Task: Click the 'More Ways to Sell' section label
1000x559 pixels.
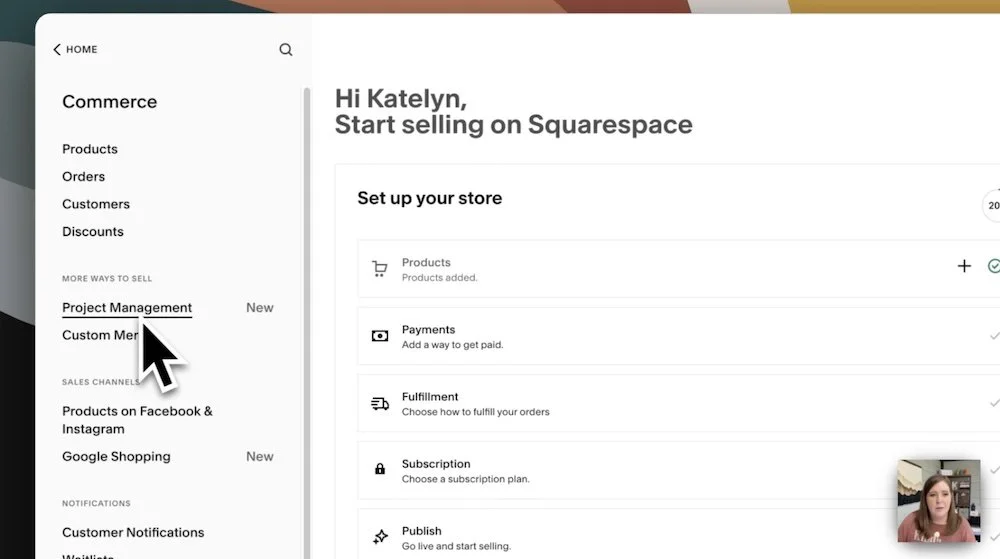Action: 107,279
